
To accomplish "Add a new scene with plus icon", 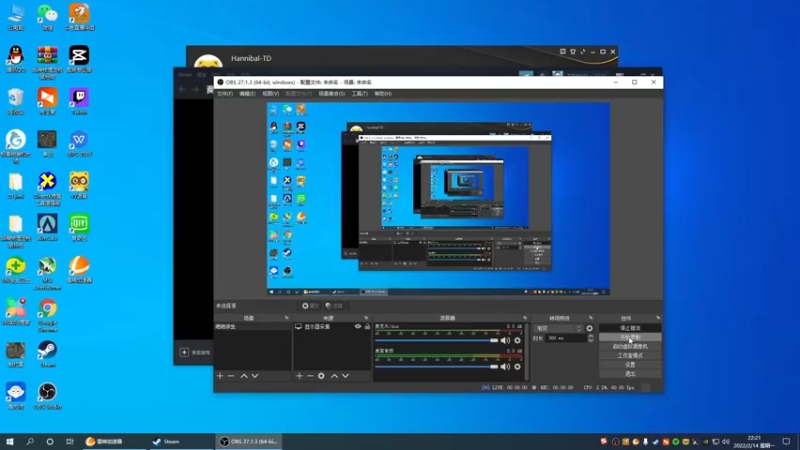I will coord(220,376).
